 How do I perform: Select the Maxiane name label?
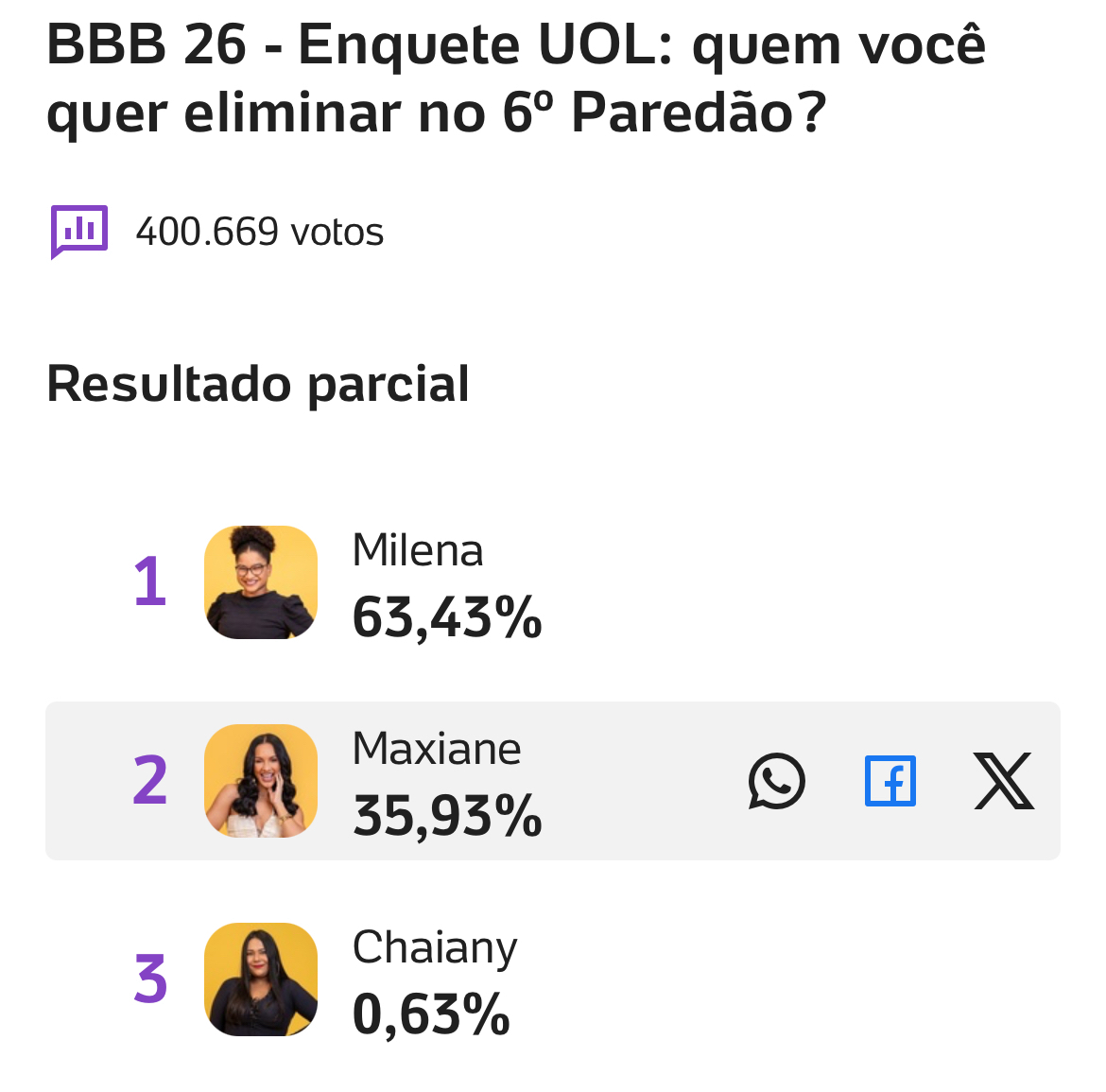click(436, 749)
